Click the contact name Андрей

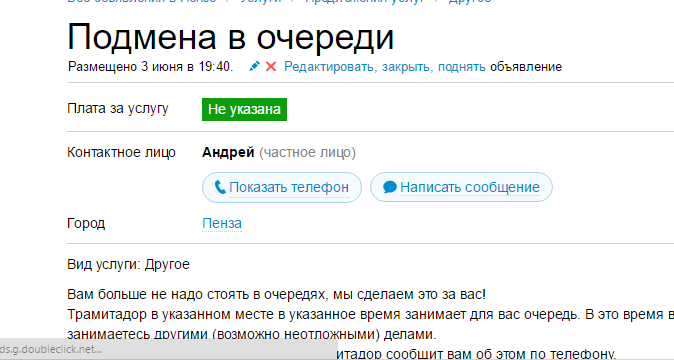click(x=228, y=153)
